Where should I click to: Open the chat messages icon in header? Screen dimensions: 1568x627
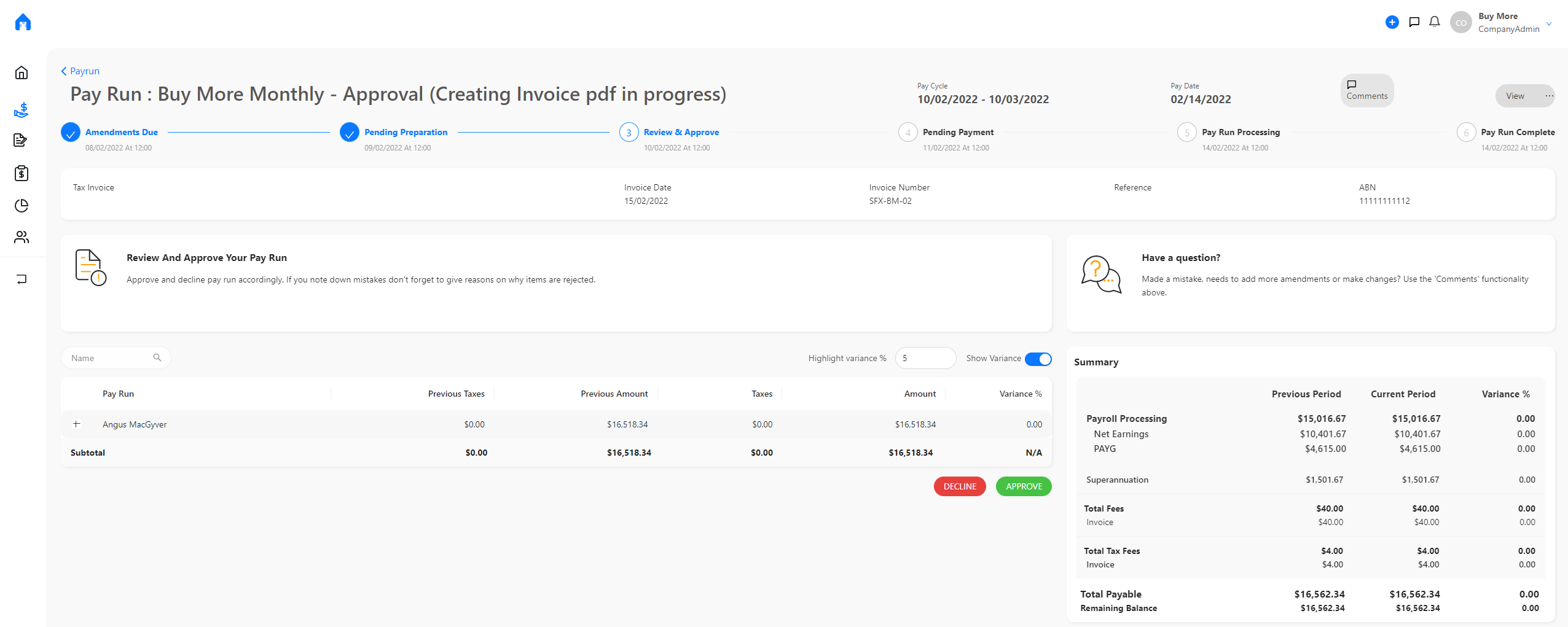(1414, 22)
